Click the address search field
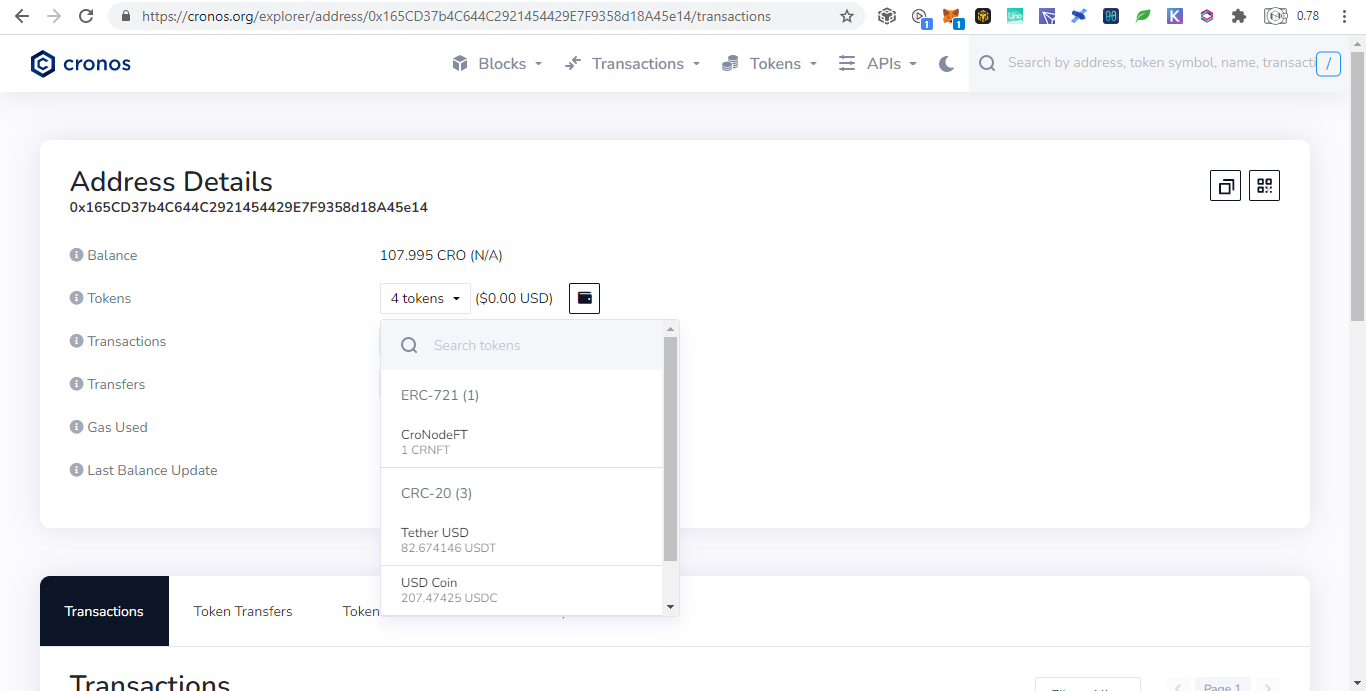The image size is (1366, 691). point(1160,63)
